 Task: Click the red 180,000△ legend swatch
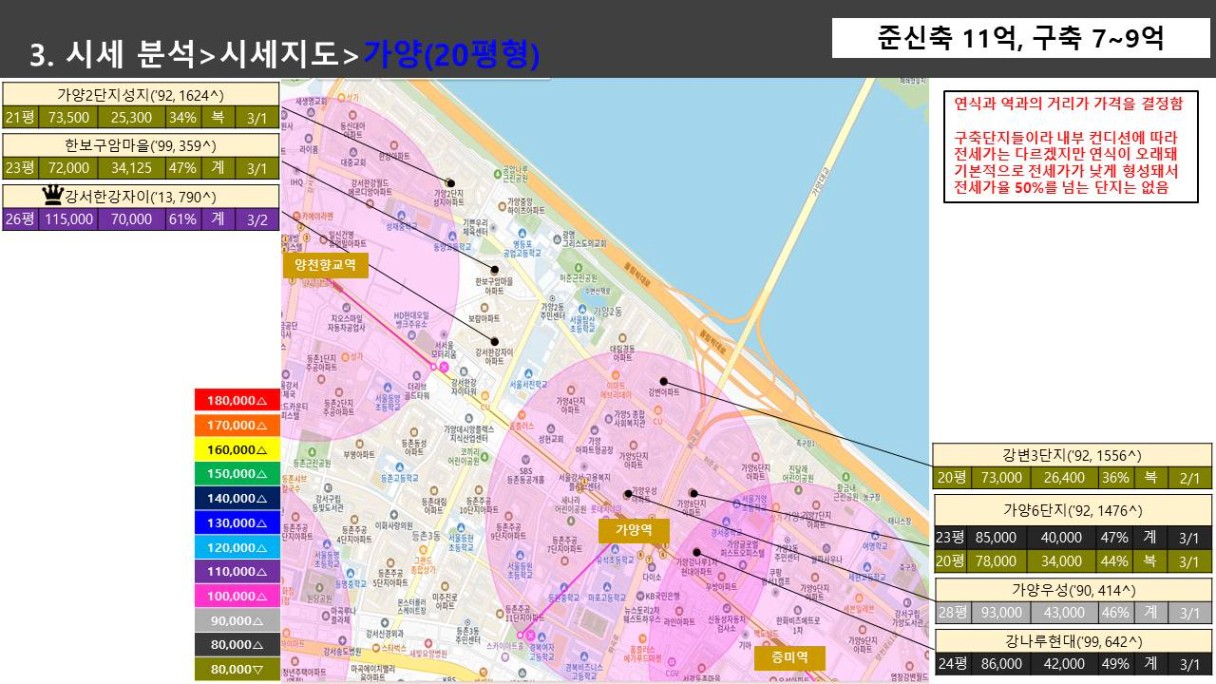[x=238, y=400]
